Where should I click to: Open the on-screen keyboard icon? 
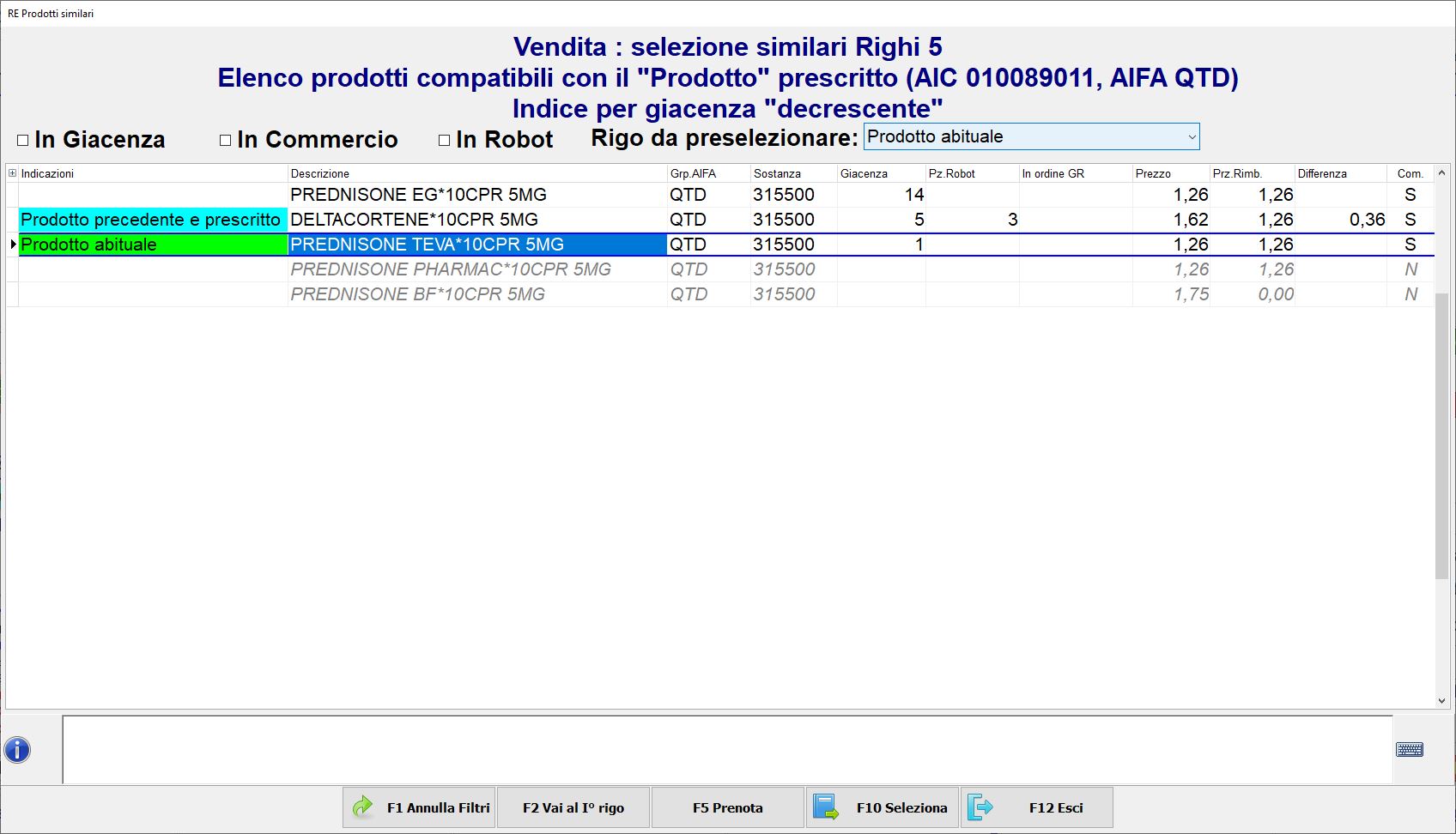pos(1409,750)
